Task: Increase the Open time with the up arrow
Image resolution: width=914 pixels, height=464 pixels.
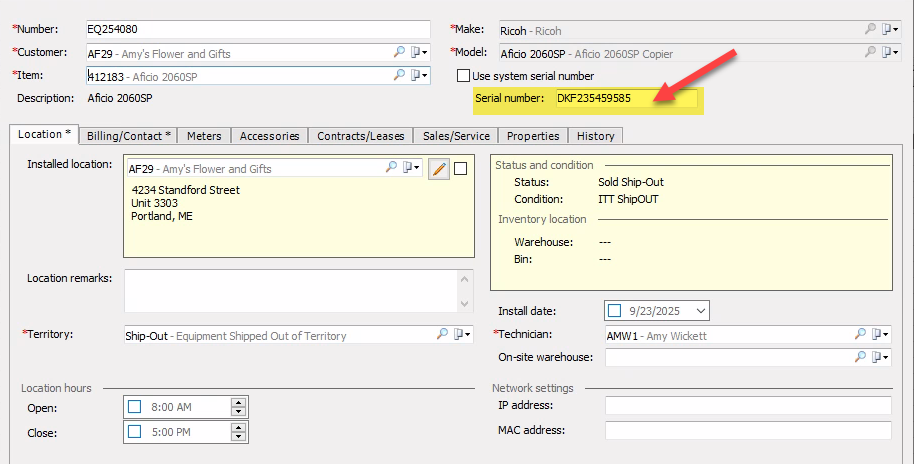Action: (x=238, y=402)
